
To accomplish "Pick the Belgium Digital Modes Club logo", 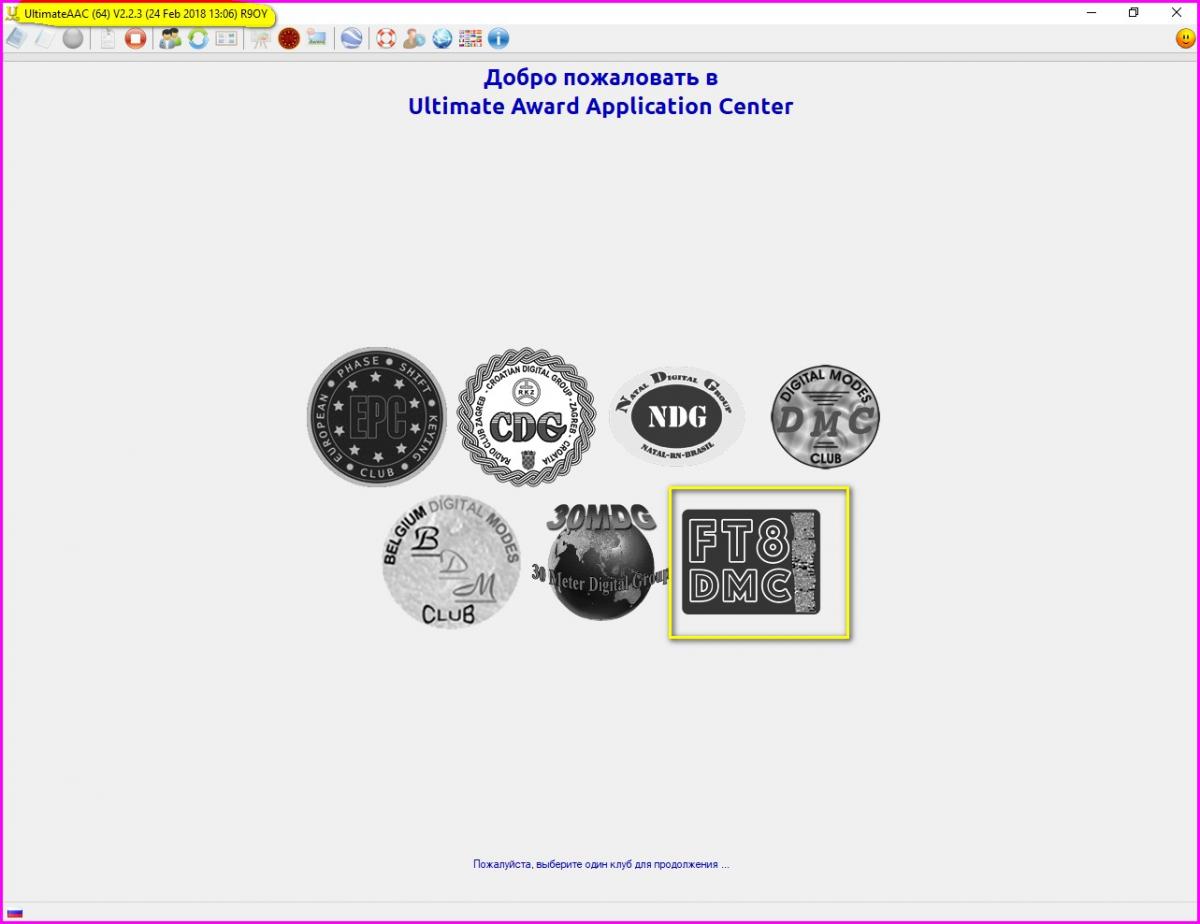I will [x=451, y=561].
